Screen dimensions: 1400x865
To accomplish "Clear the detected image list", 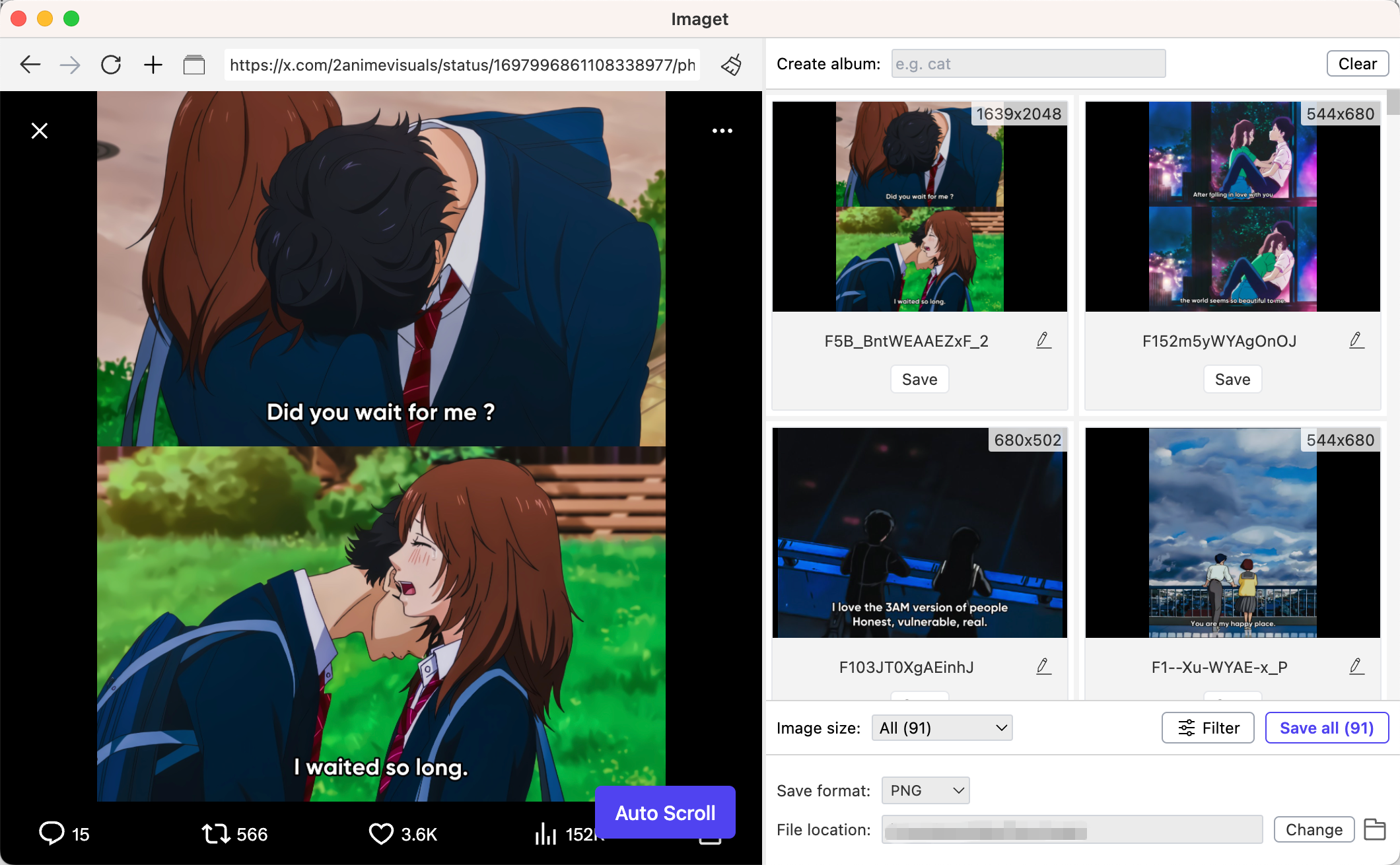I will click(1357, 63).
